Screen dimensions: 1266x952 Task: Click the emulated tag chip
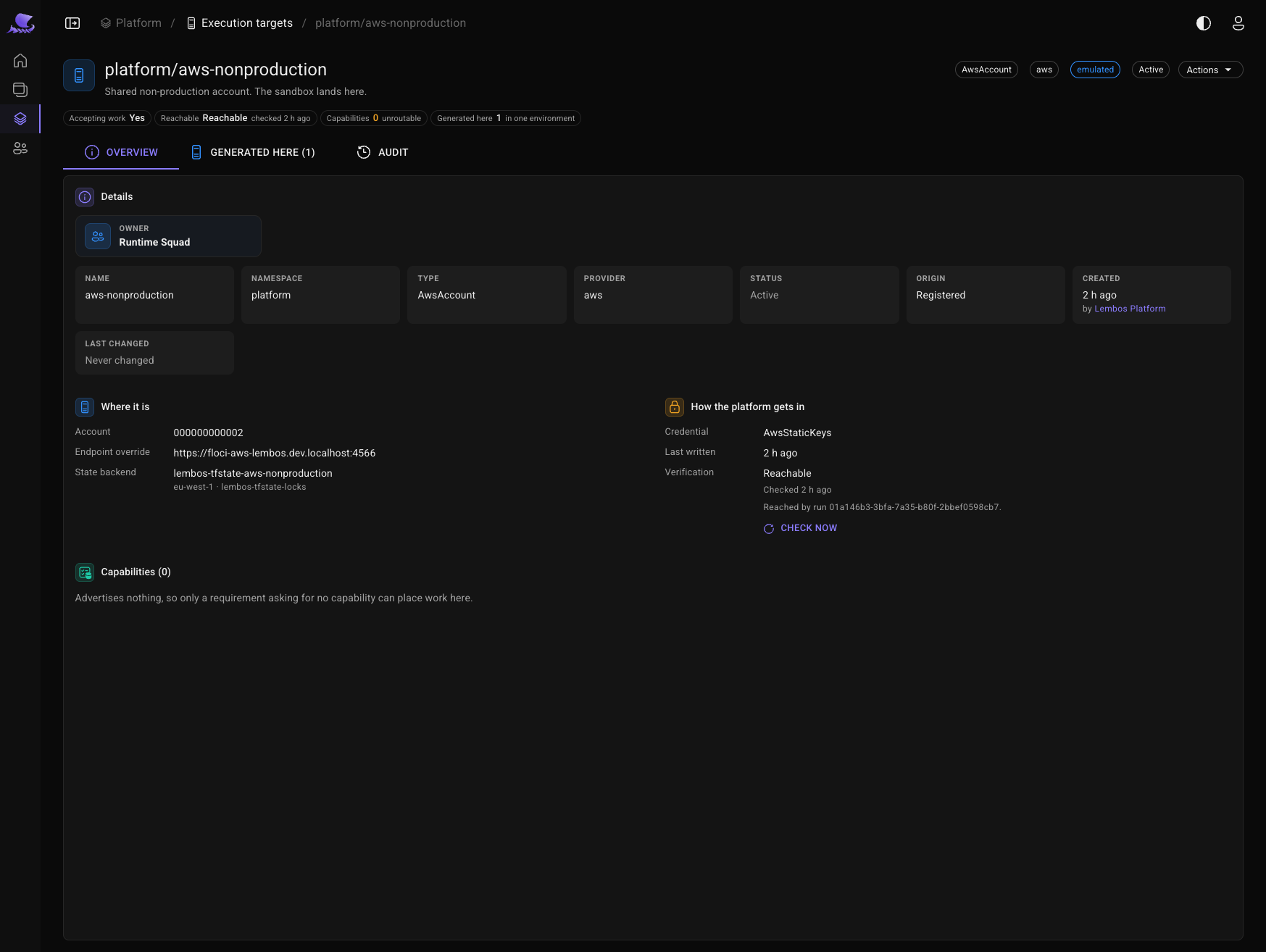click(x=1095, y=70)
